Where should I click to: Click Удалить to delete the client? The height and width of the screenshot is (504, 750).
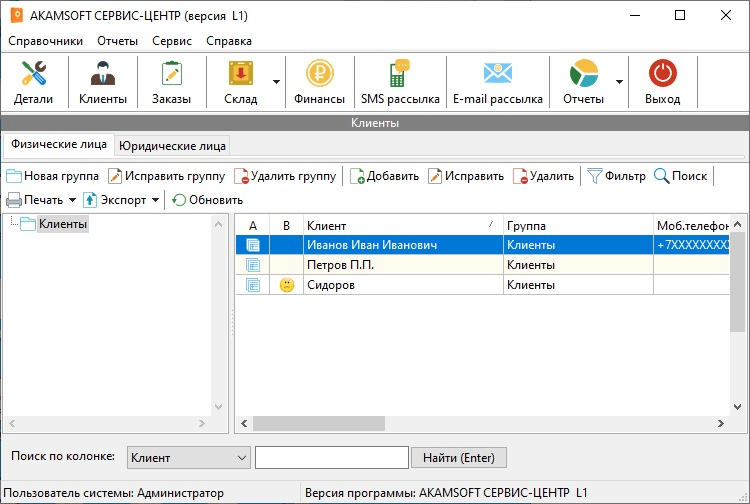543,176
